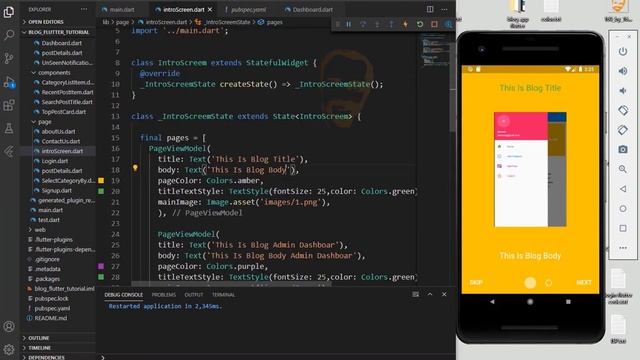Expand the Open Editors section

coord(58,22)
